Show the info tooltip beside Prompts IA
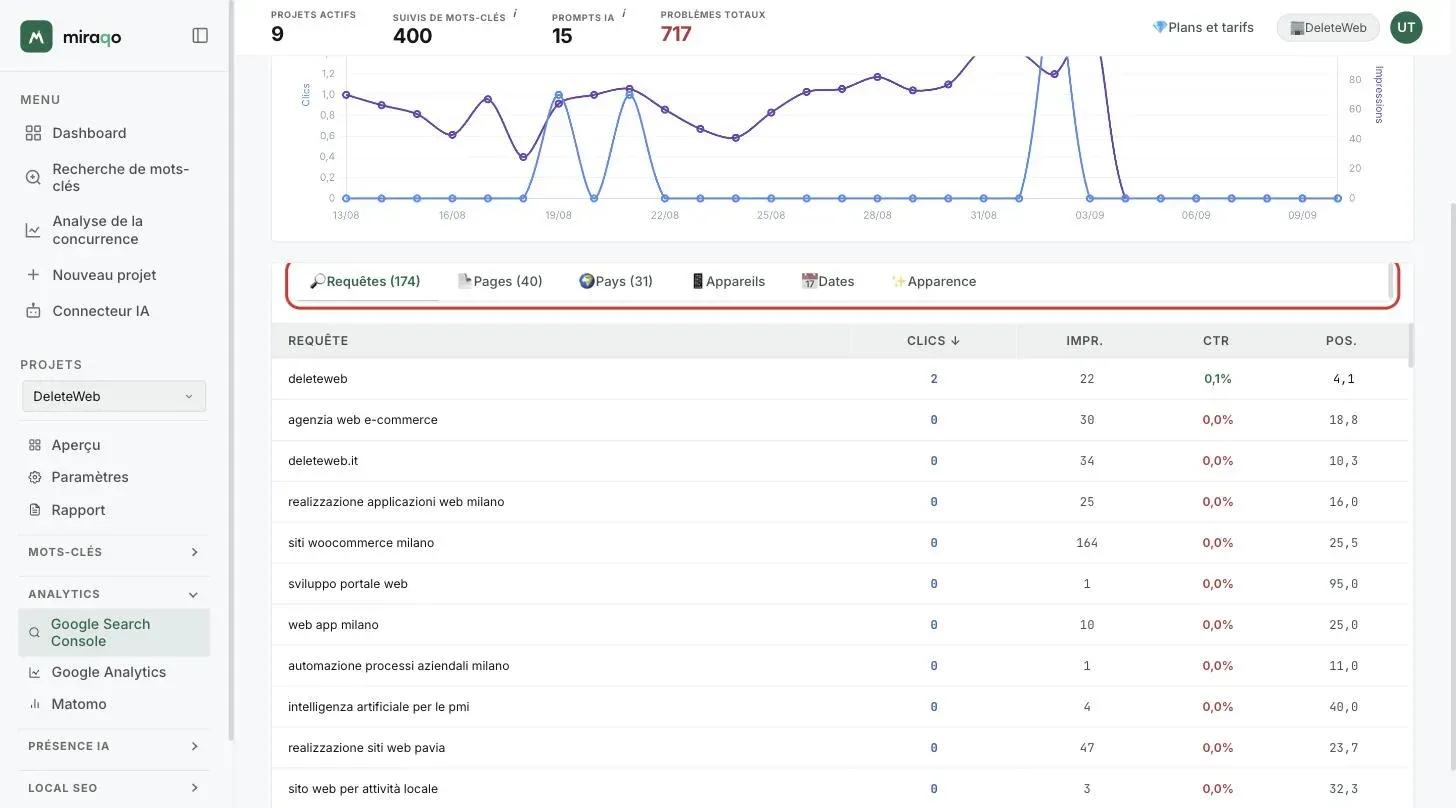Viewport: 1456px width, 808px height. 624,14
